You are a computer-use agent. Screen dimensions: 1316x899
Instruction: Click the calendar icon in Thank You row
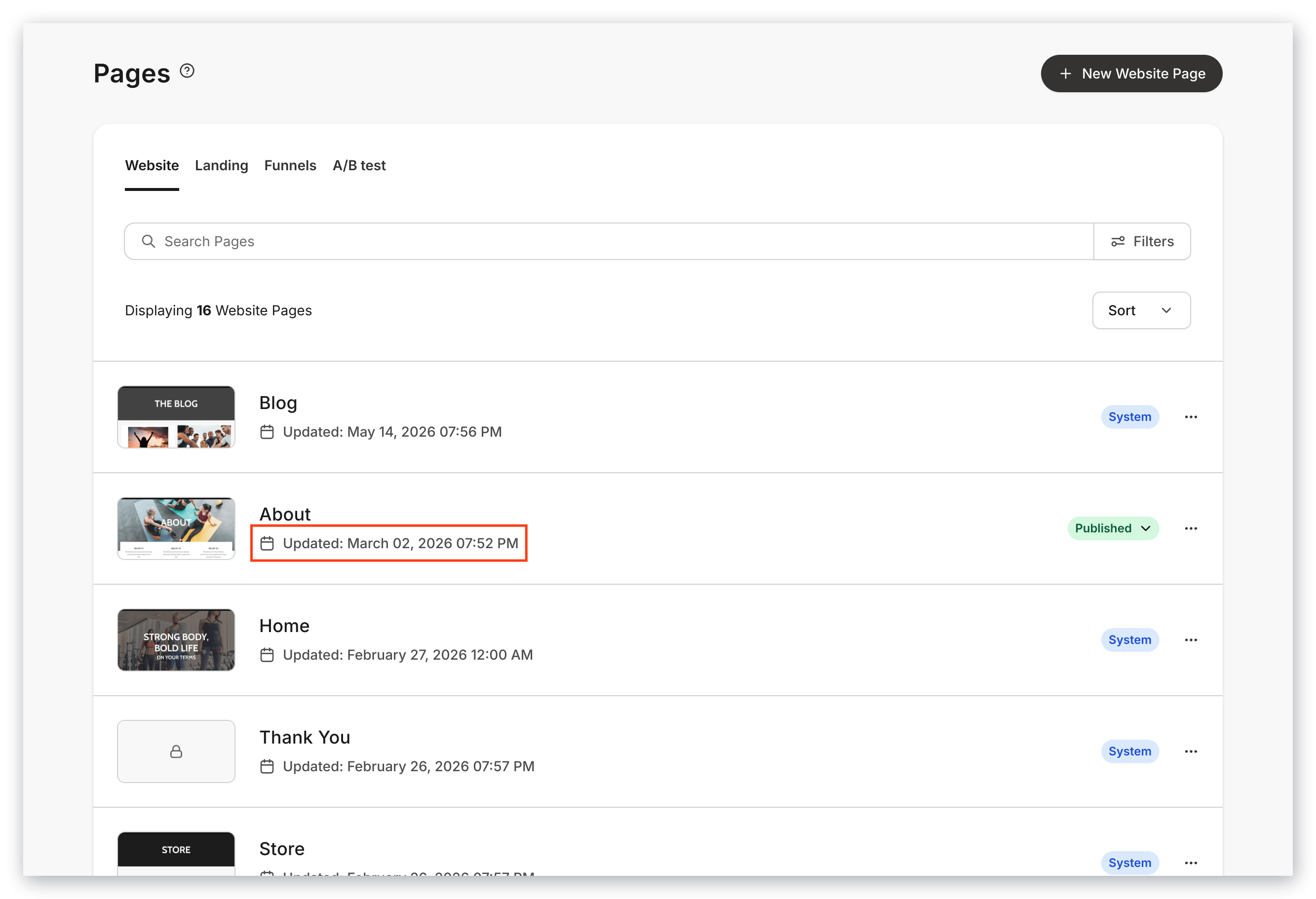coord(267,767)
